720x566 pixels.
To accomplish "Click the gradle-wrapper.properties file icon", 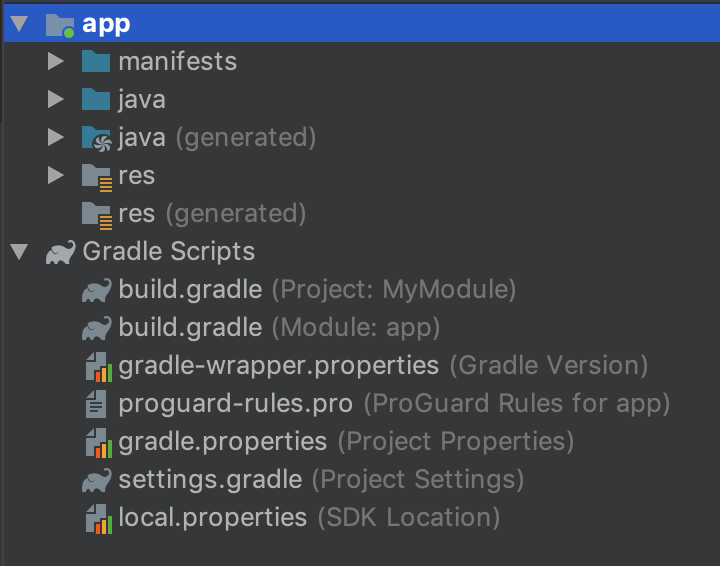I will (x=99, y=366).
